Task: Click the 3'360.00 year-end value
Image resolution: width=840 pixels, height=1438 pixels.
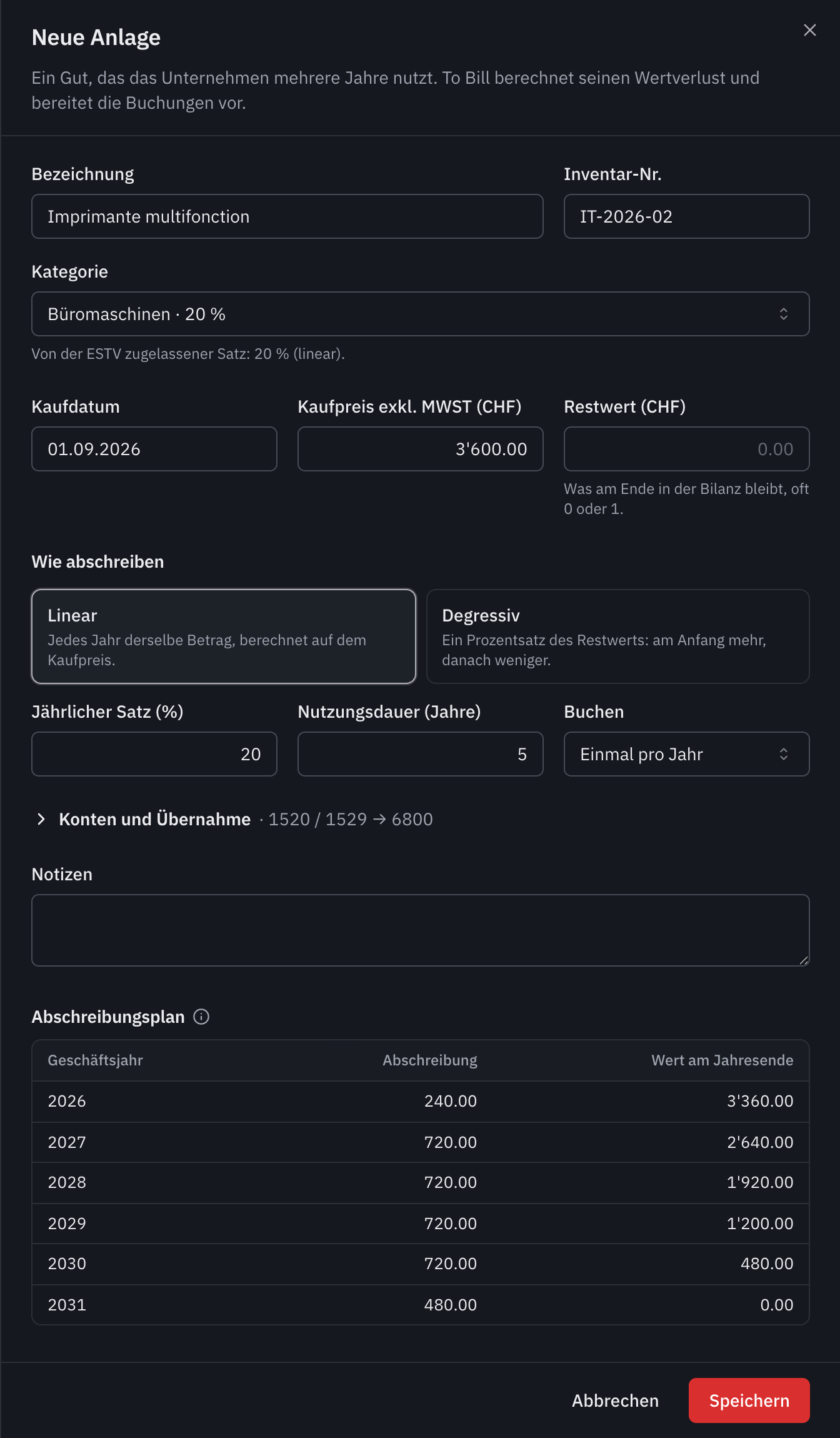Action: [x=760, y=1101]
